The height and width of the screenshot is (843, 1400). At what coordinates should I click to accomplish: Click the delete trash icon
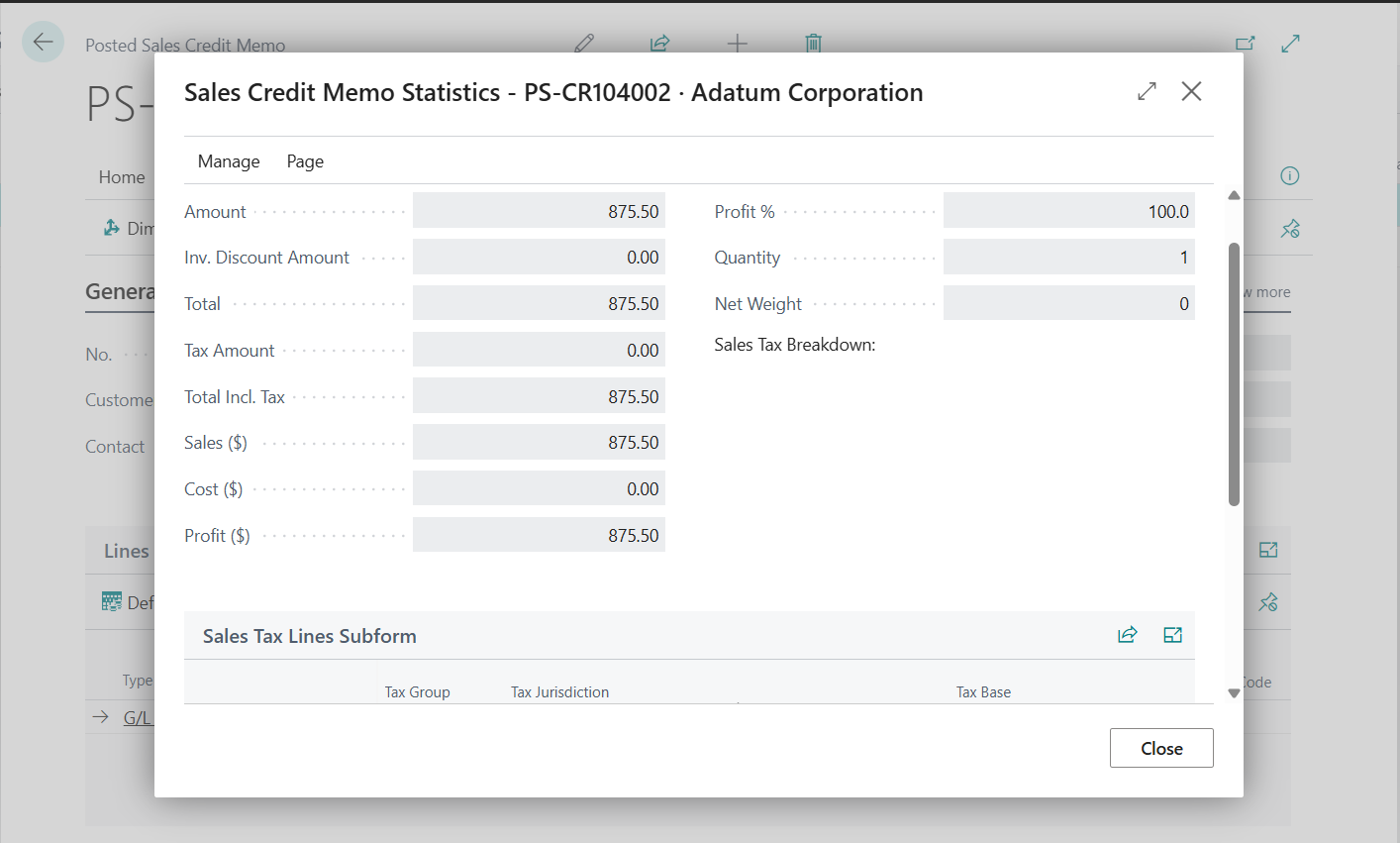[813, 43]
